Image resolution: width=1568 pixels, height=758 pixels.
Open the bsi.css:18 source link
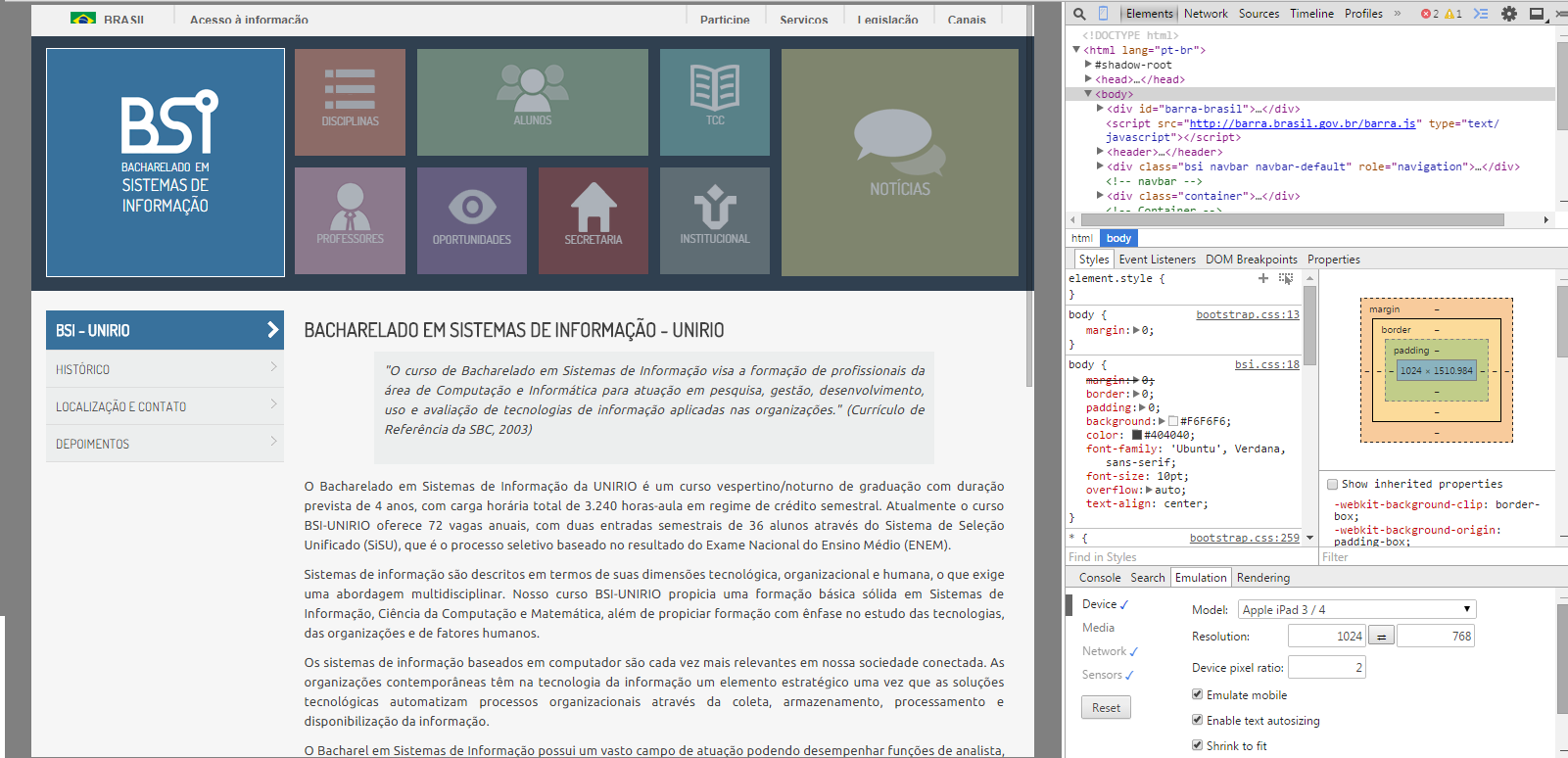(x=1267, y=364)
